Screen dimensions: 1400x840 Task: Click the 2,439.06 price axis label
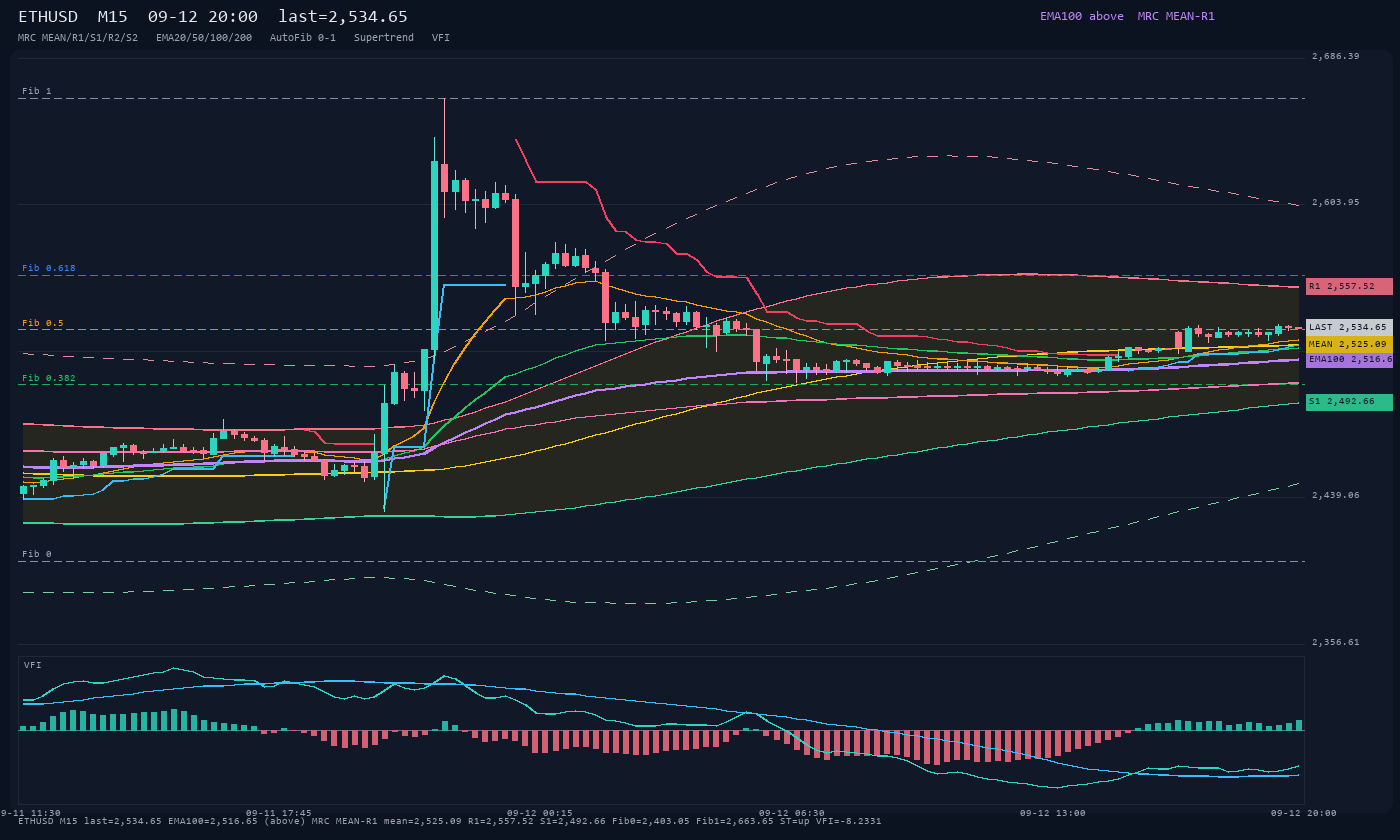(1336, 495)
